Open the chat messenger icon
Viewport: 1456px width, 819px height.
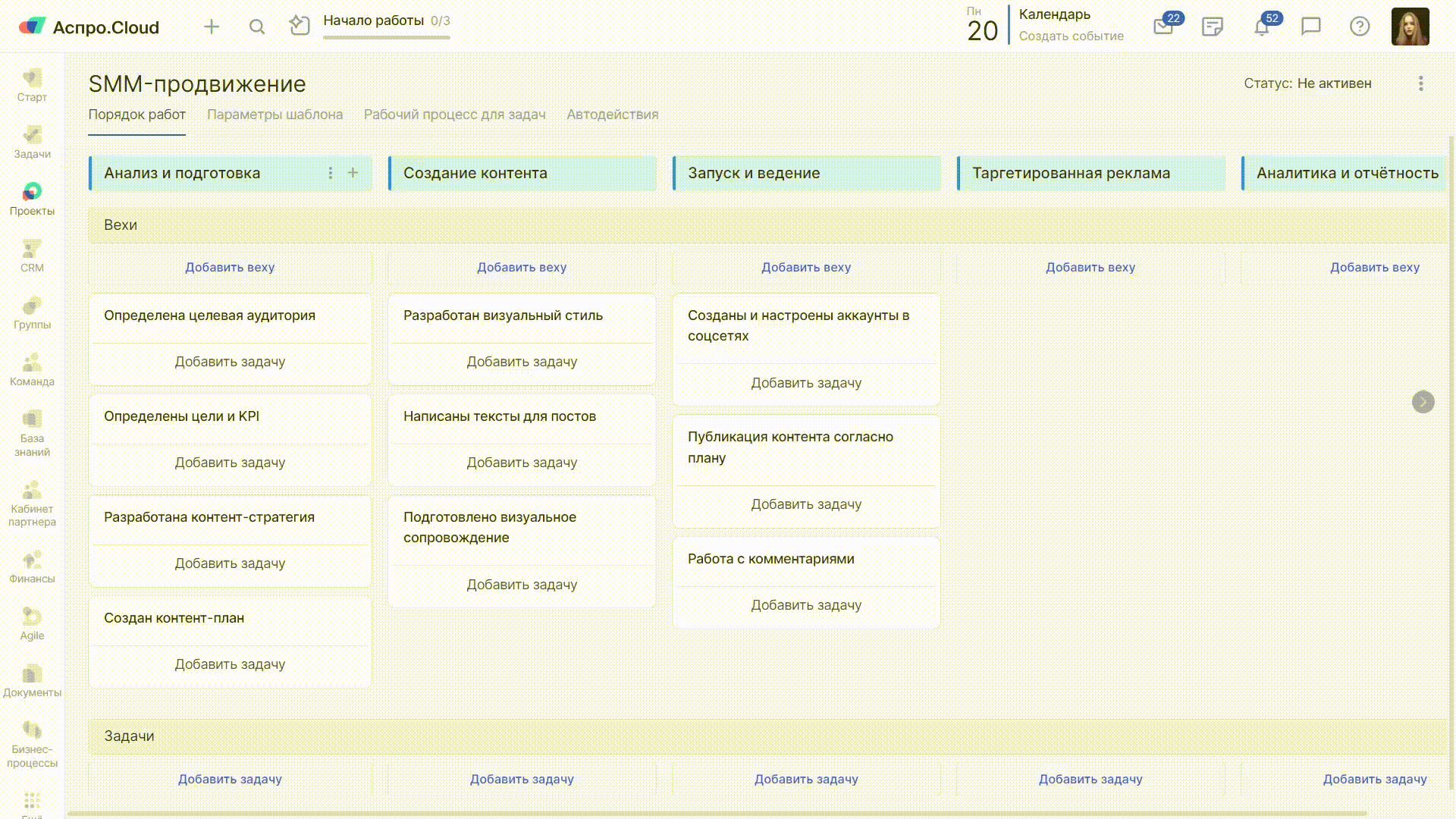pos(1310,27)
